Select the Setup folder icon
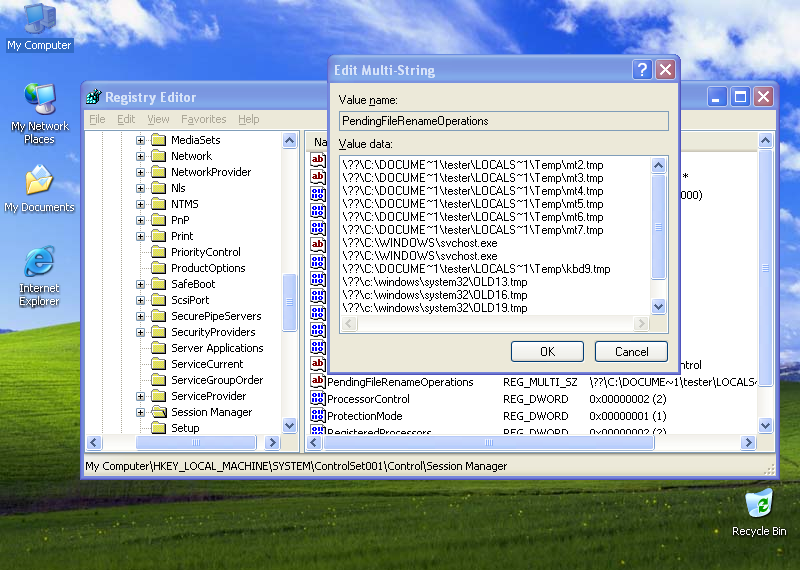Screen dimensions: 800x570 [159, 428]
